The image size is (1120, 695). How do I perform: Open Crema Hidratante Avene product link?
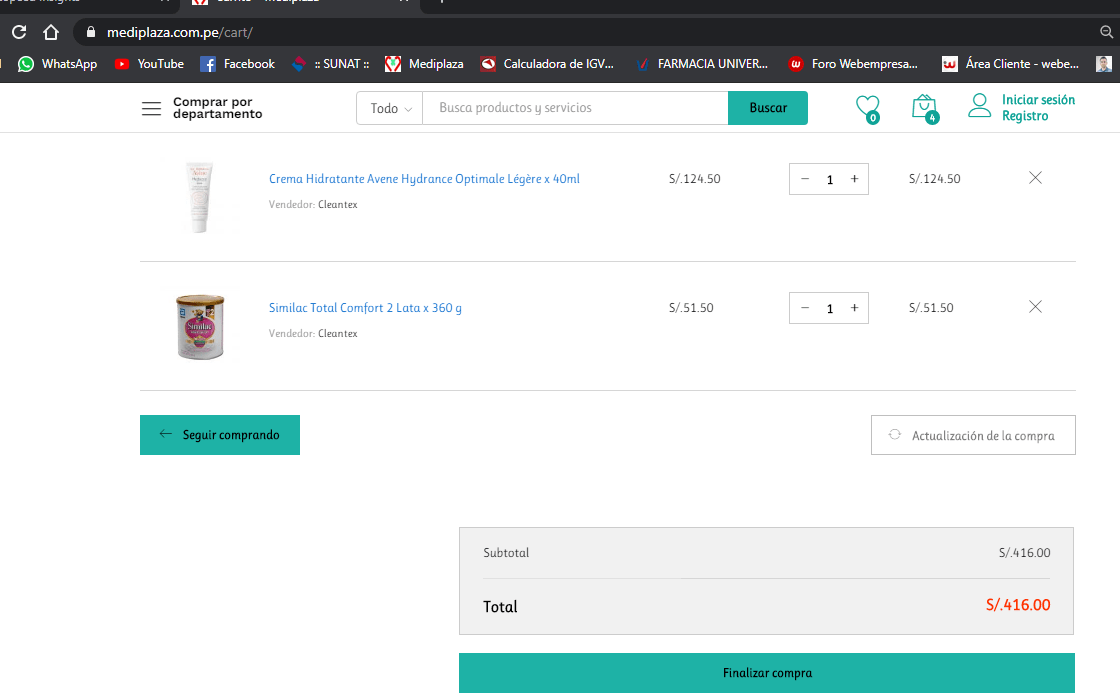[x=424, y=179]
